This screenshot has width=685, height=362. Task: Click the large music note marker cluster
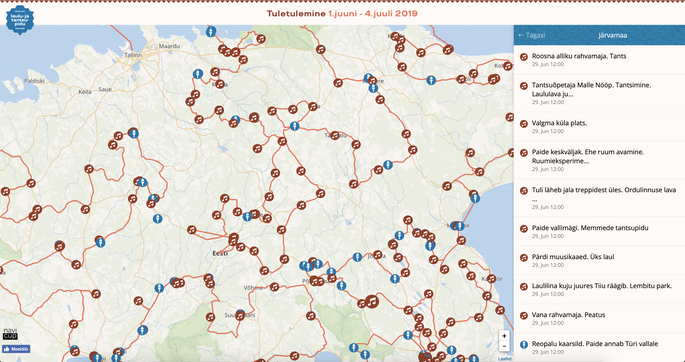(x=371, y=301)
